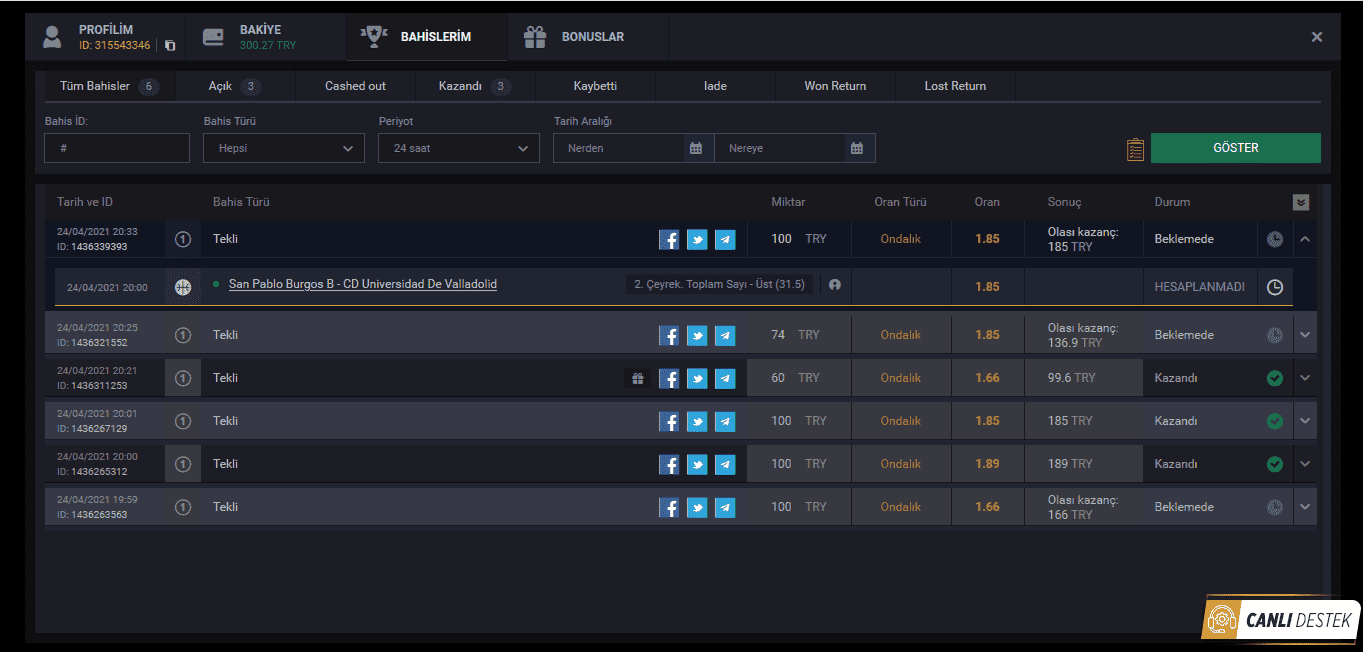
Task: Share bet 1436267129 on Facebook
Action: point(669,421)
